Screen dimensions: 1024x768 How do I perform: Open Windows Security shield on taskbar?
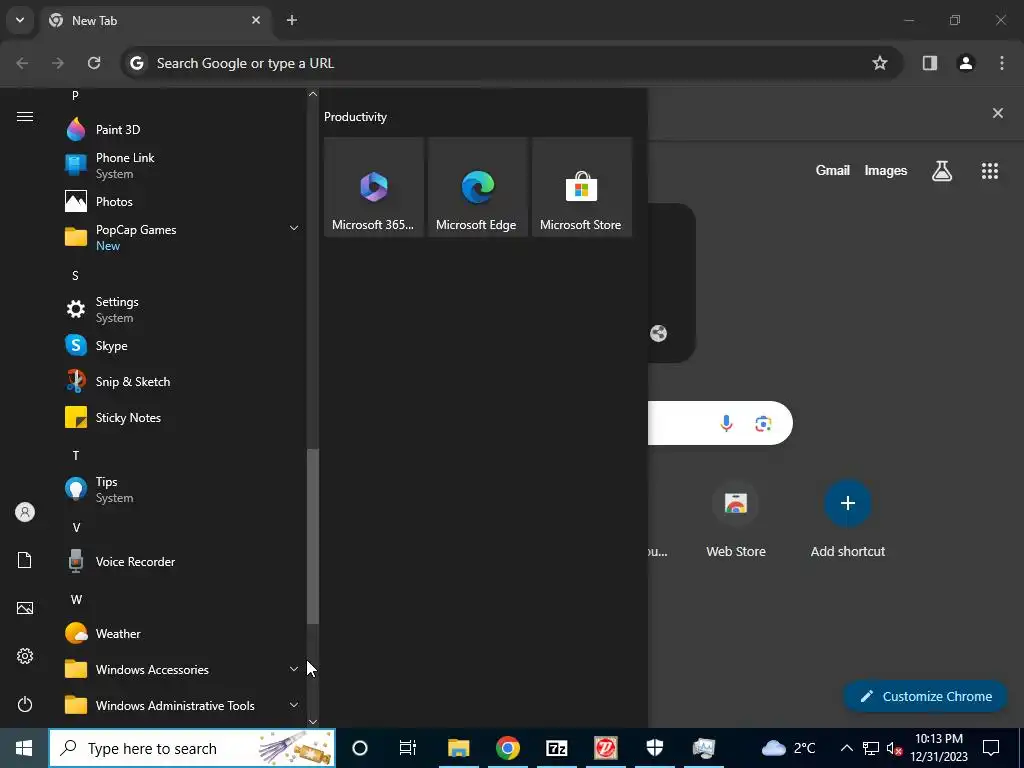654,748
